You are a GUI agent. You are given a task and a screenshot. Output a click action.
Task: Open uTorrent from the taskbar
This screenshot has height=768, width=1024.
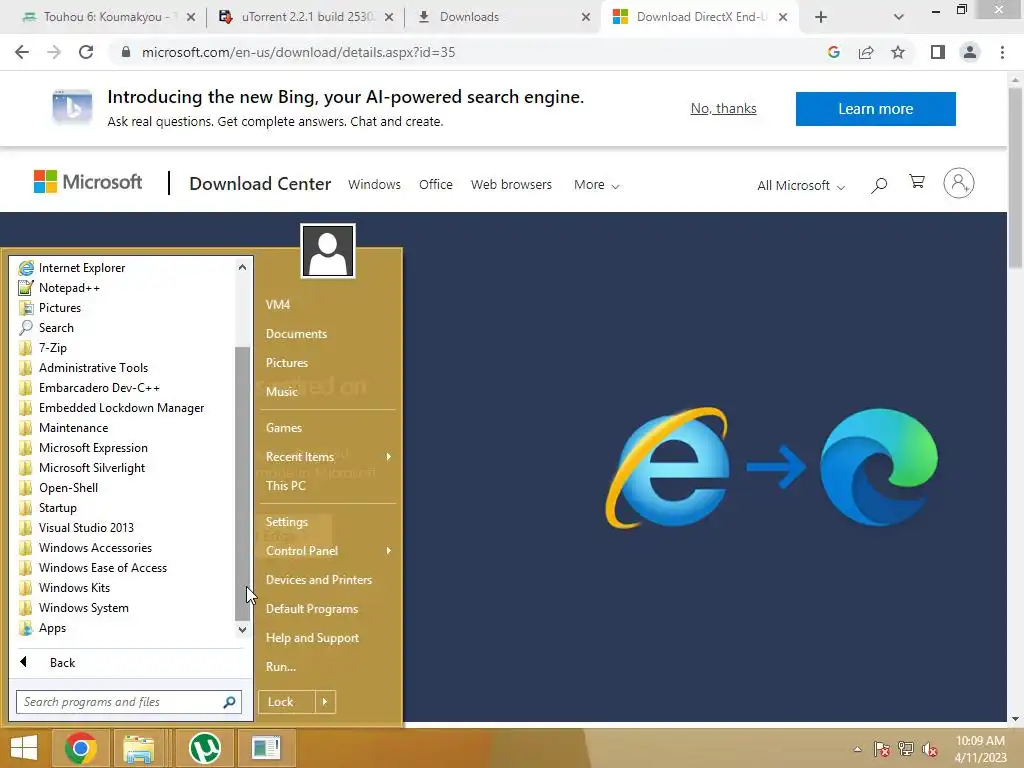click(x=204, y=748)
